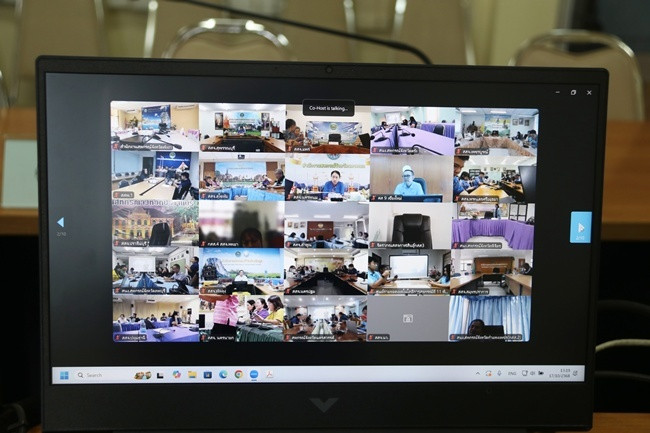Open Google Chrome from the taskbar
This screenshot has width=650, height=433.
(238, 375)
